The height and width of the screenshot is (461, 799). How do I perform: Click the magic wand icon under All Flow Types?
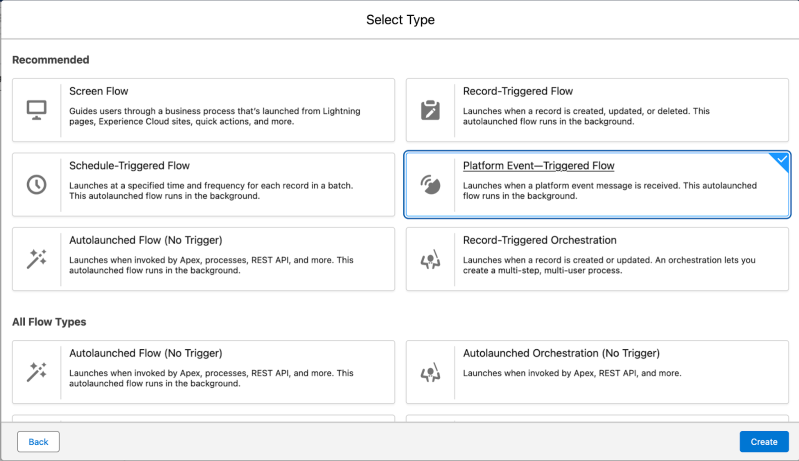pyautogui.click(x=37, y=372)
